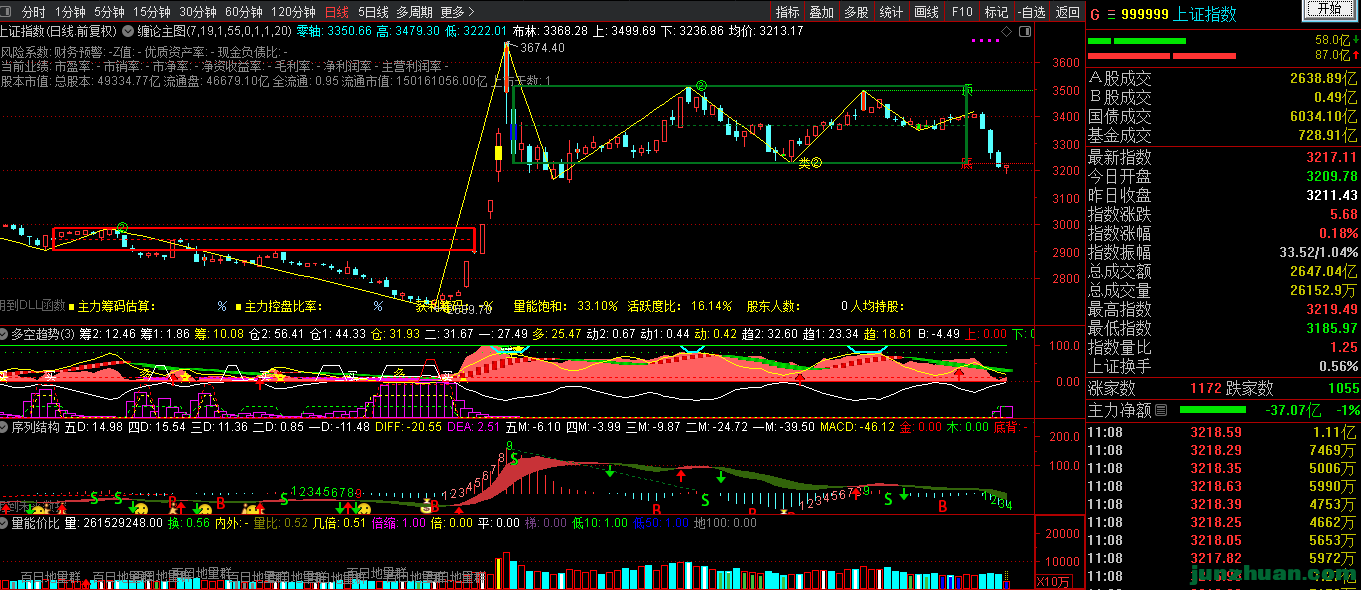Click the diamond icon at chart top right

1006,32
